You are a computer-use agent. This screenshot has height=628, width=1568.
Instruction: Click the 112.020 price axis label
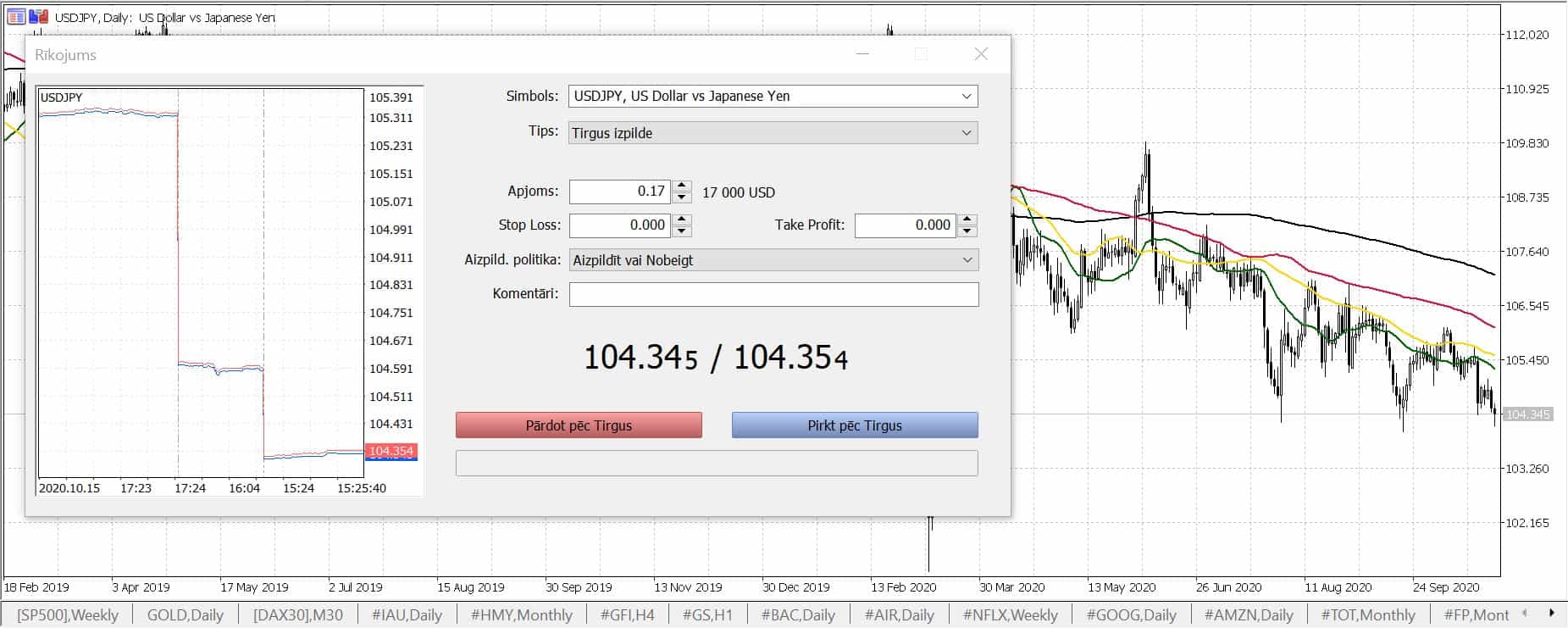click(1526, 35)
